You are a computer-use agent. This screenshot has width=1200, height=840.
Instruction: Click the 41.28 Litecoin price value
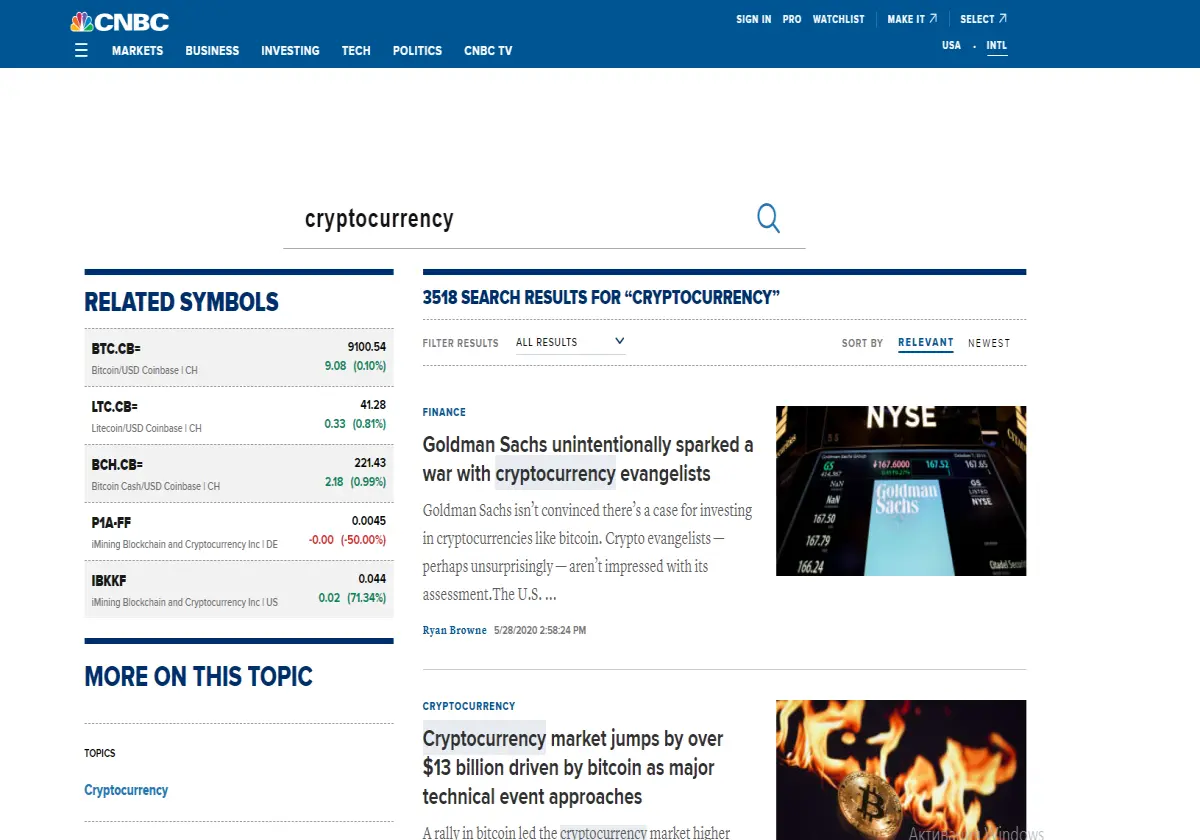point(373,405)
